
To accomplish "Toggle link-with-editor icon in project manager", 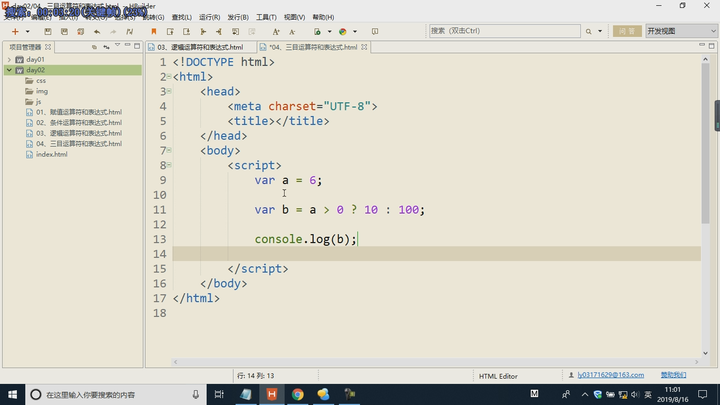I will tap(106, 47).
